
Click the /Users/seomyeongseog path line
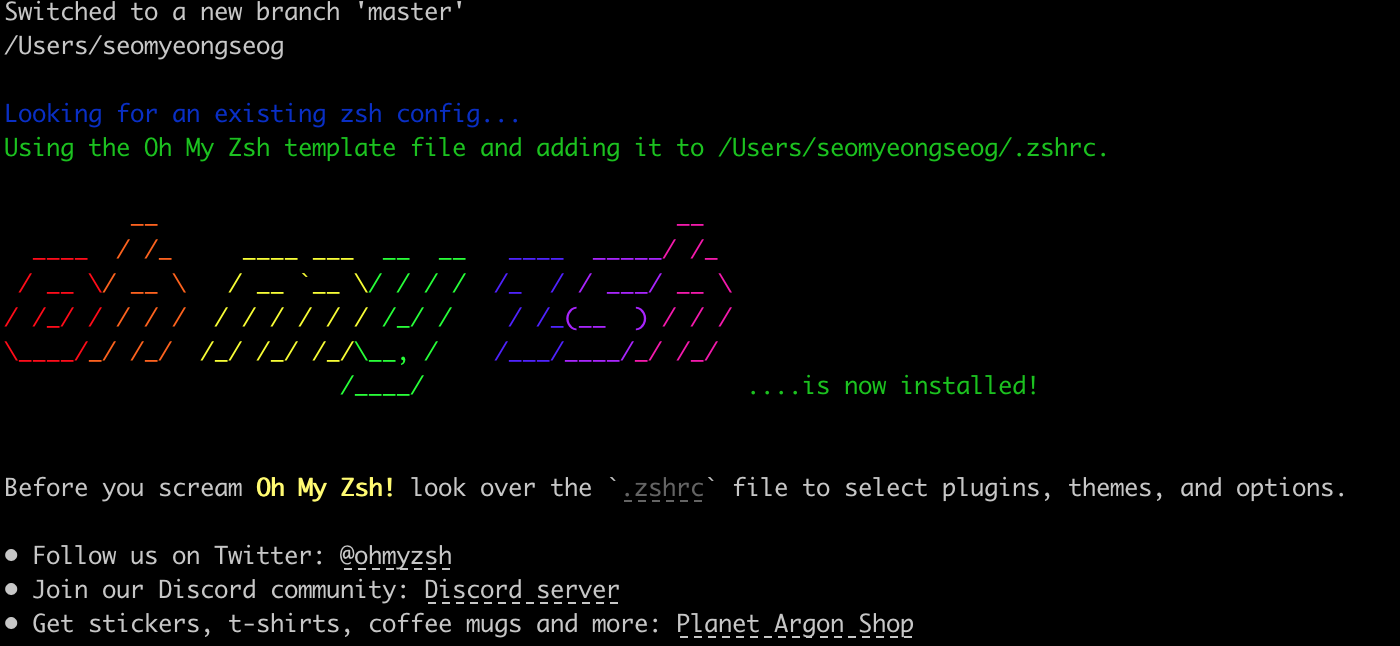[x=144, y=46]
